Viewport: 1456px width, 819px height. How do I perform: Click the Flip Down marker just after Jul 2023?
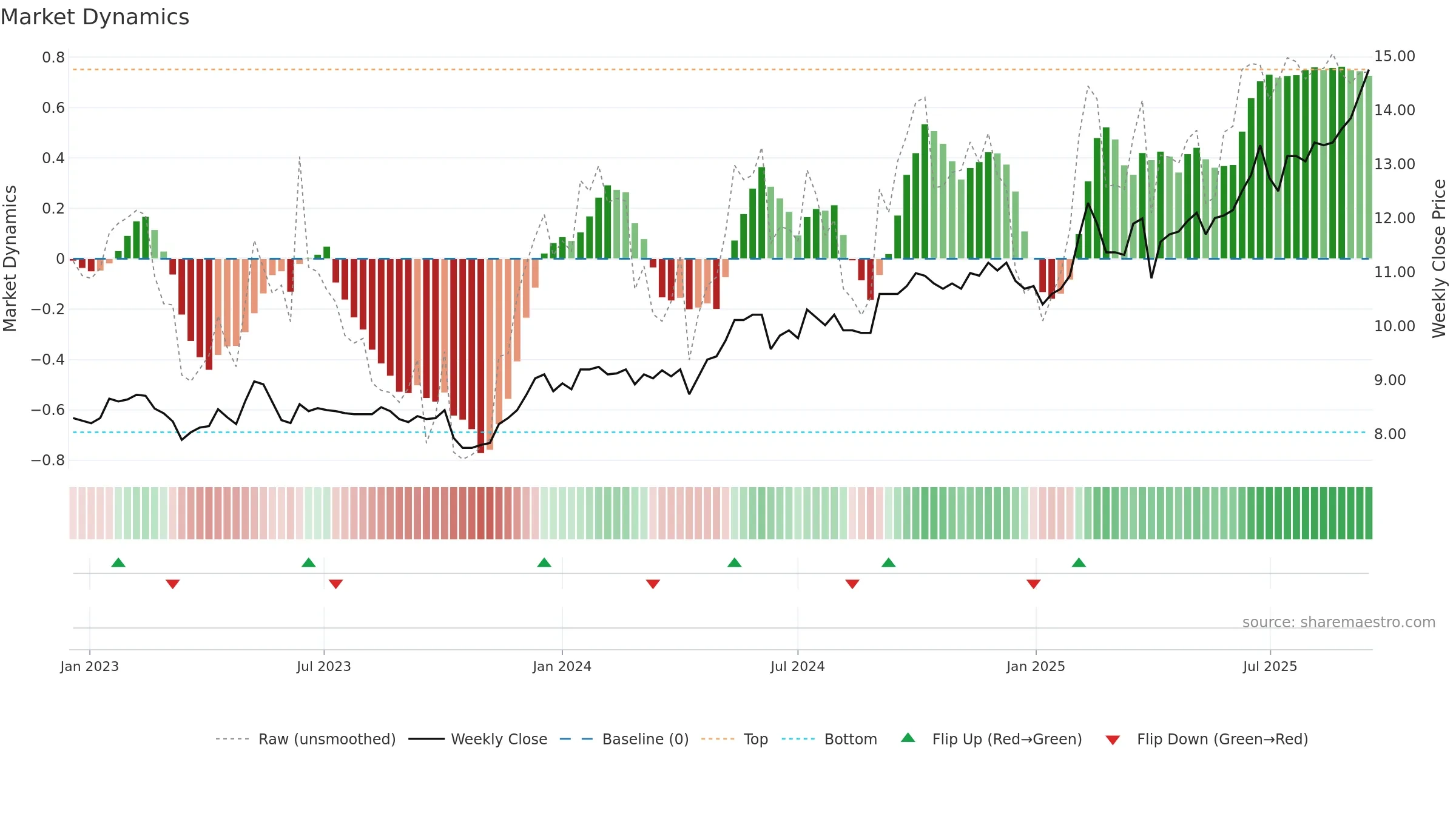tap(336, 584)
